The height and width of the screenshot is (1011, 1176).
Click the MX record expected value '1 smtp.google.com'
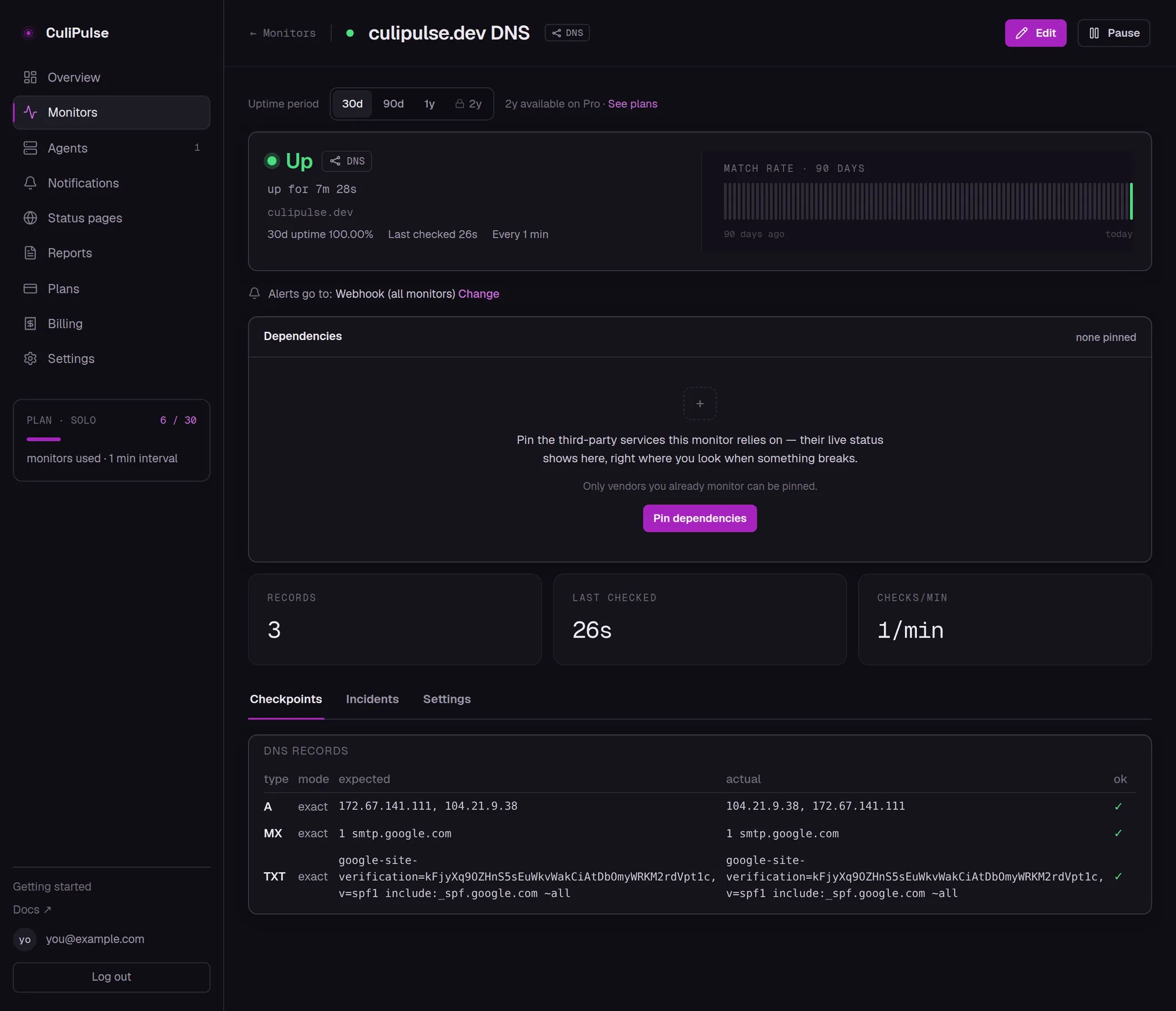pos(395,833)
